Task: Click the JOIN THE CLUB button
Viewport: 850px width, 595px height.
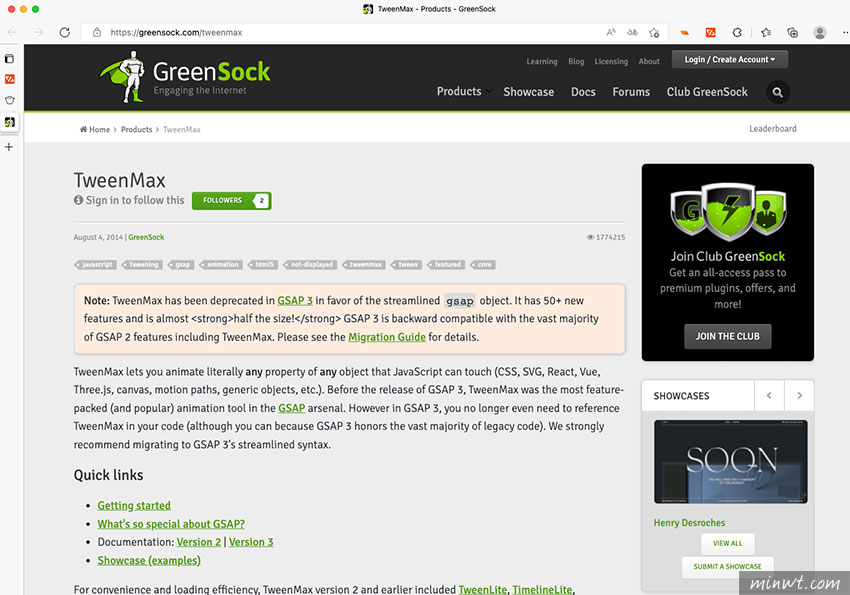Action: [x=727, y=337]
